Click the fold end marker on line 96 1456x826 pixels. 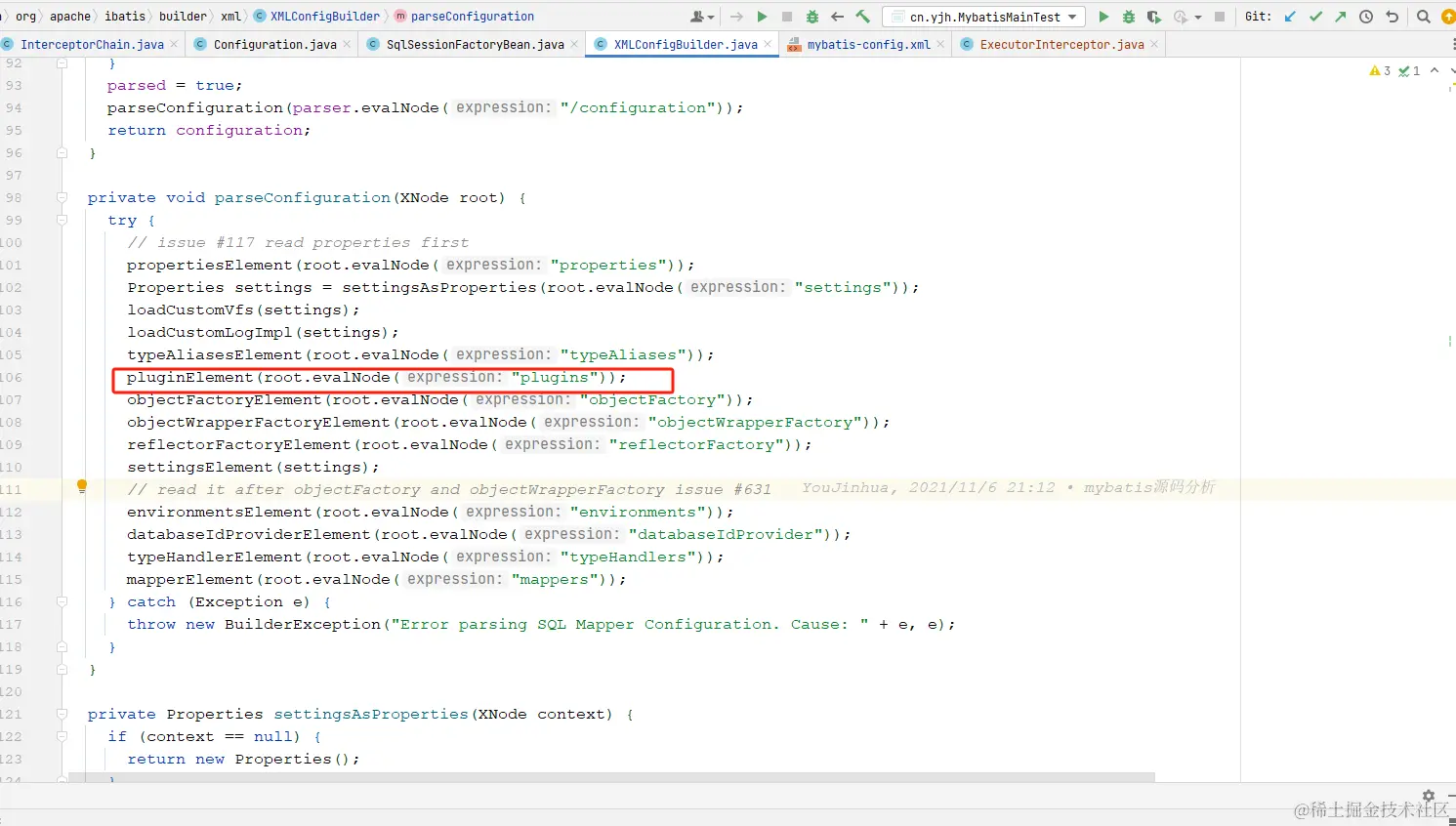[x=62, y=152]
